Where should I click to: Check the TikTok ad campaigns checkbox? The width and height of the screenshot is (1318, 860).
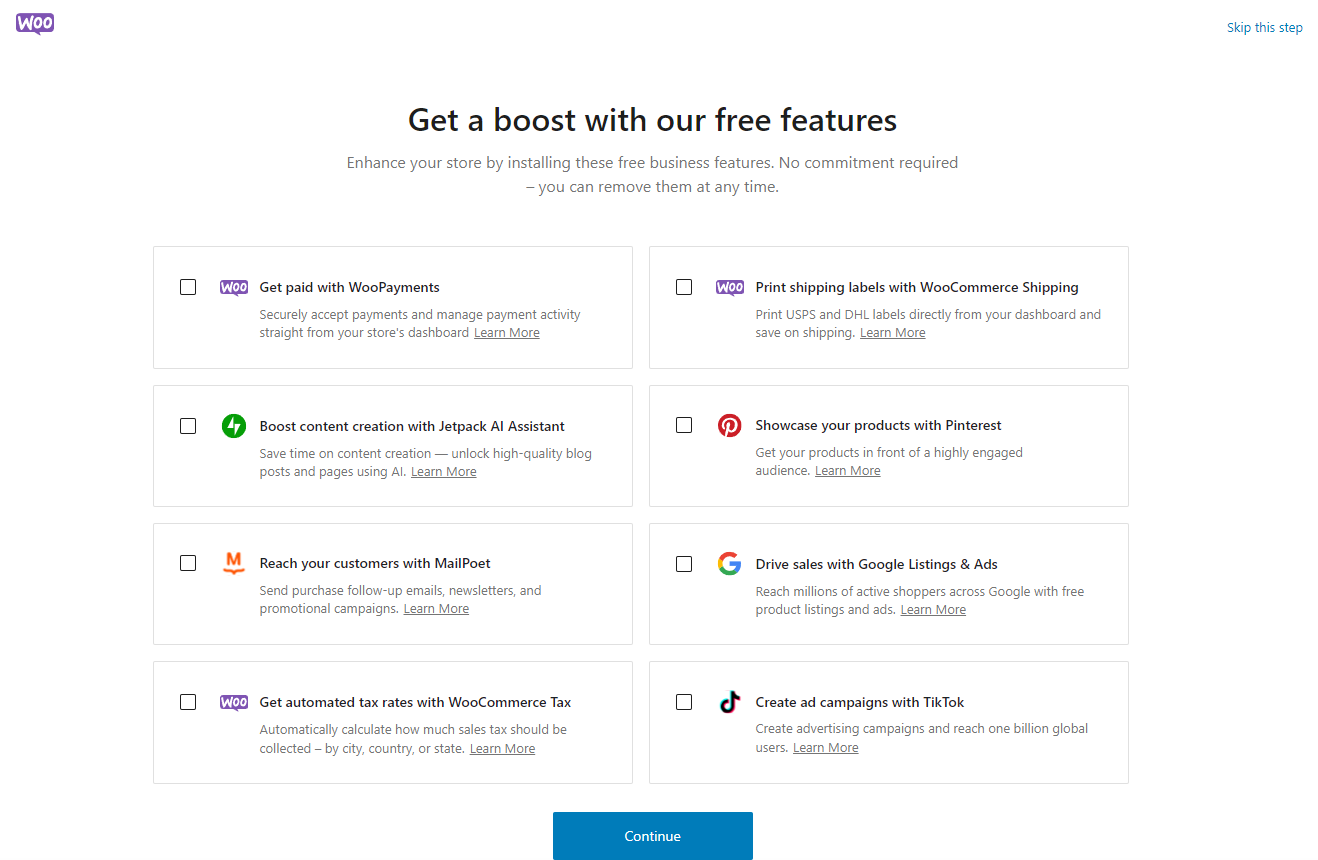click(x=684, y=702)
